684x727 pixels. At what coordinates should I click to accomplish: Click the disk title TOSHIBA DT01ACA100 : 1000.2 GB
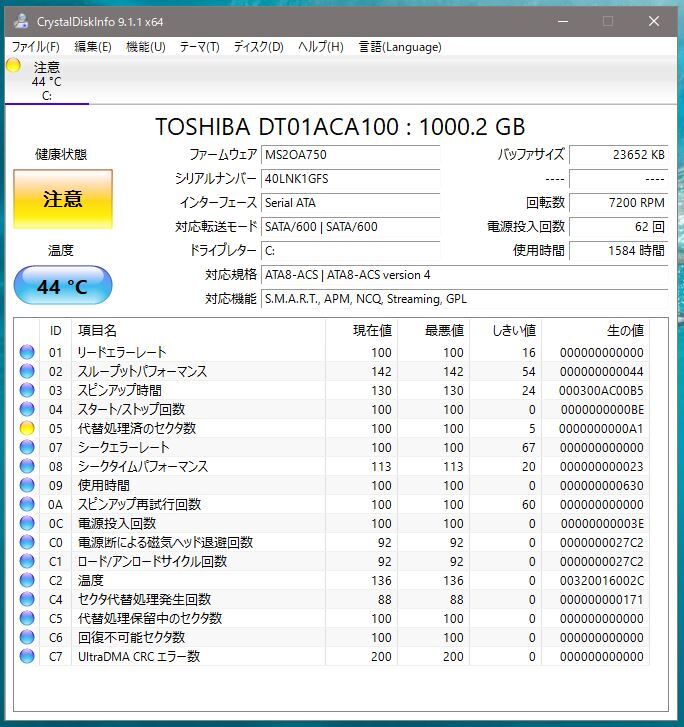pyautogui.click(x=340, y=127)
